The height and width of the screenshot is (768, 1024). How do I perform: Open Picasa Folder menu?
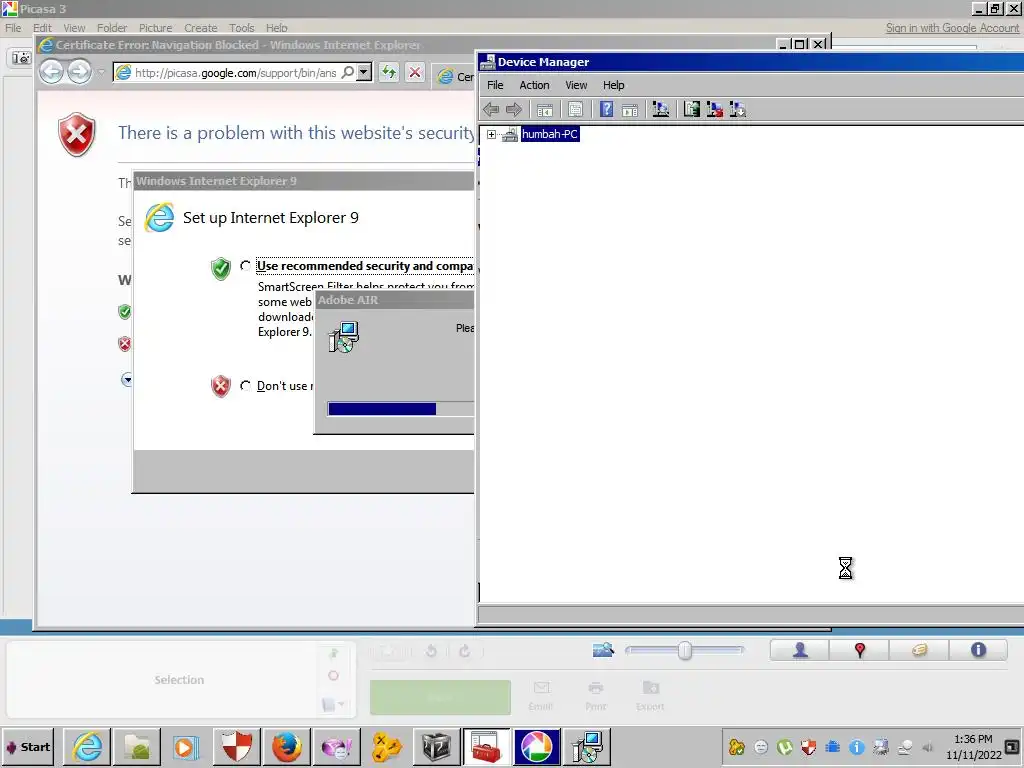point(112,28)
